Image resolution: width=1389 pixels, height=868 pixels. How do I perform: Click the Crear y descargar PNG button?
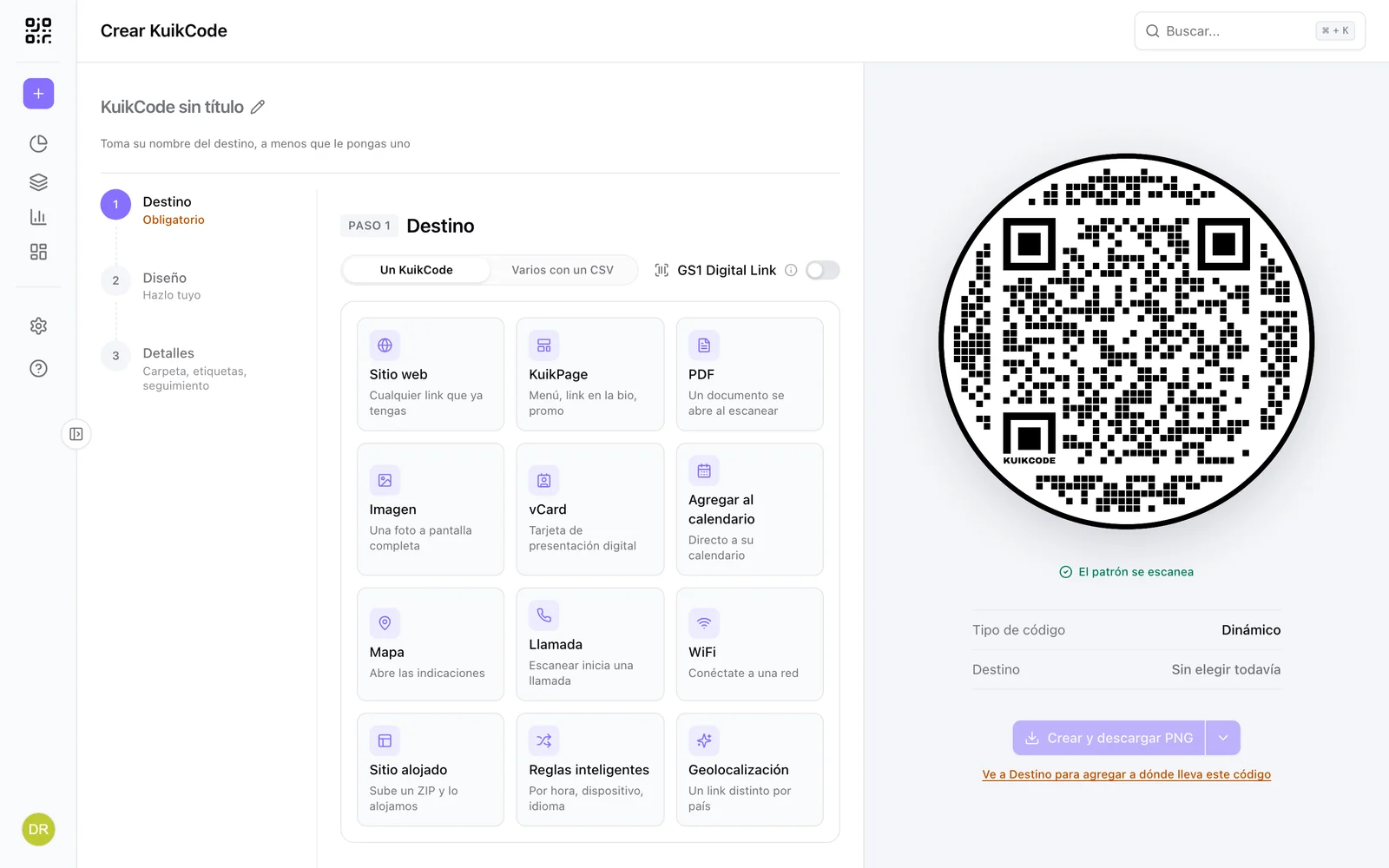pyautogui.click(x=1109, y=738)
